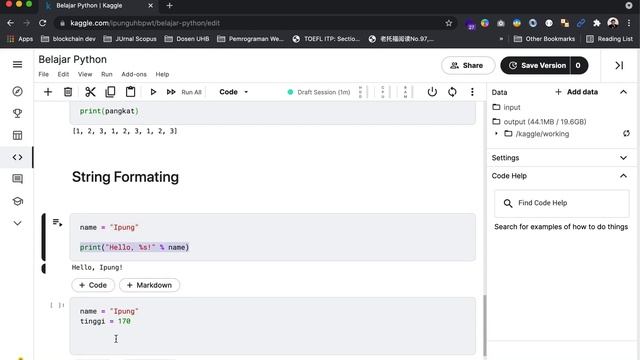Screen dimensions: 640x360
Task: Click the String Formating heading
Action: coord(125,177)
